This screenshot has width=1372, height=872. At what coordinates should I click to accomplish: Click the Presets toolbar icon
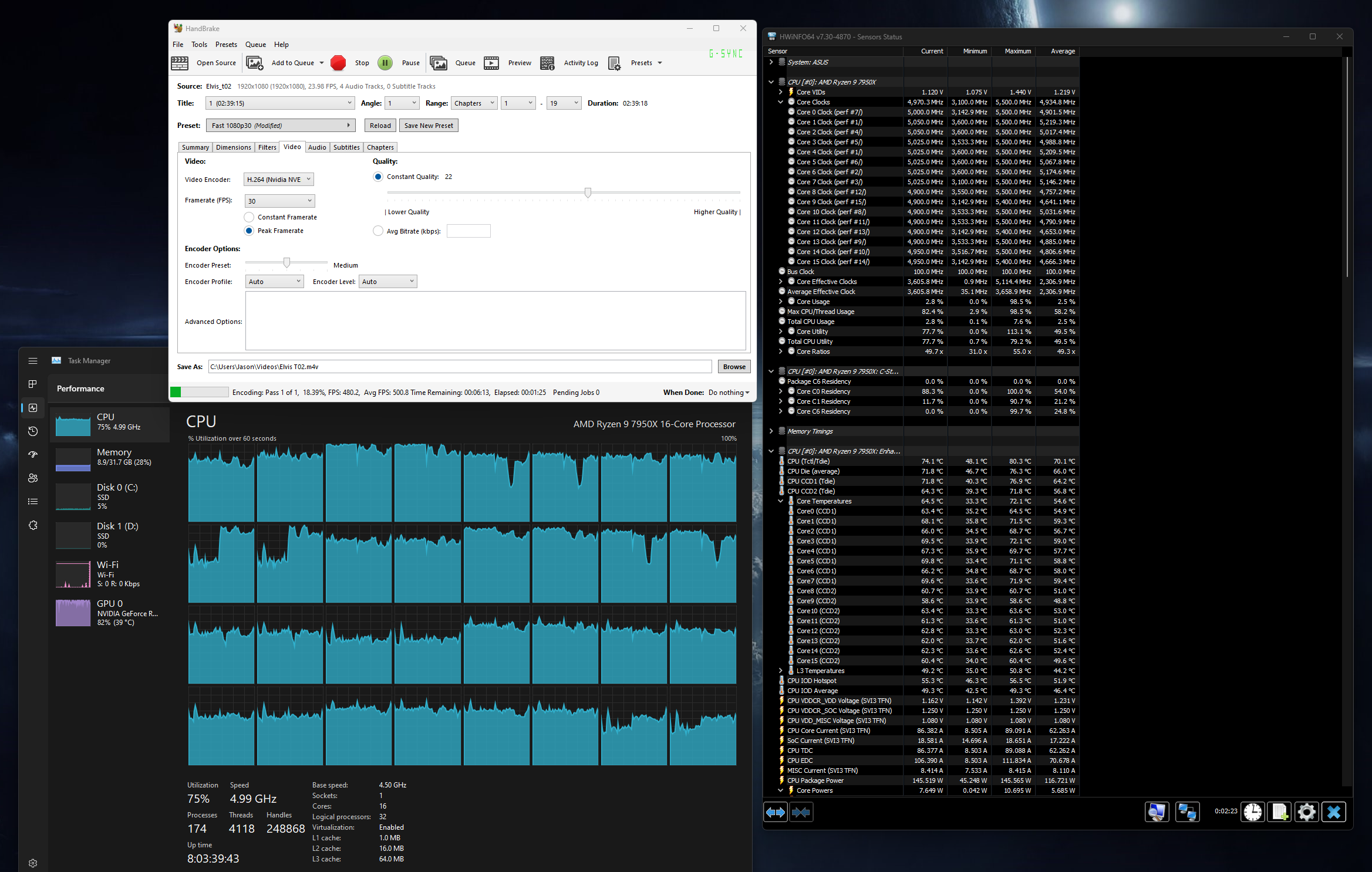click(614, 63)
